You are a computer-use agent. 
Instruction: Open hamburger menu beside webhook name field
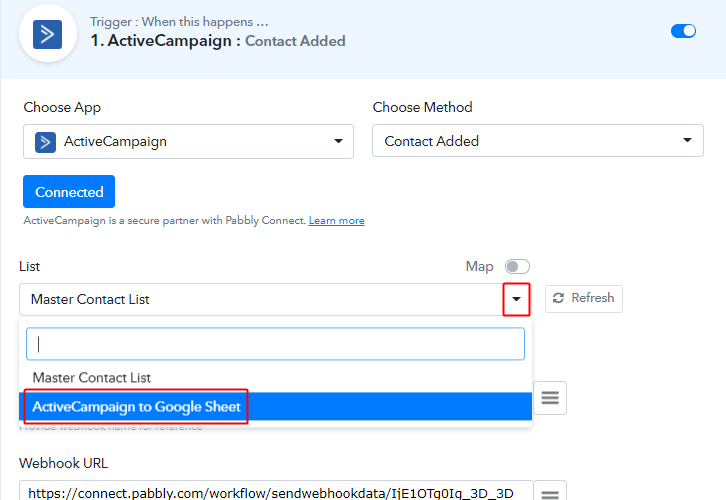[x=550, y=398]
